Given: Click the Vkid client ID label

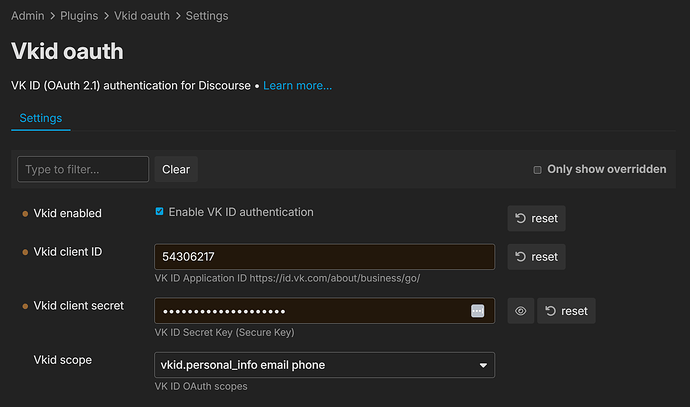Looking at the screenshot, I should click(x=68, y=252).
